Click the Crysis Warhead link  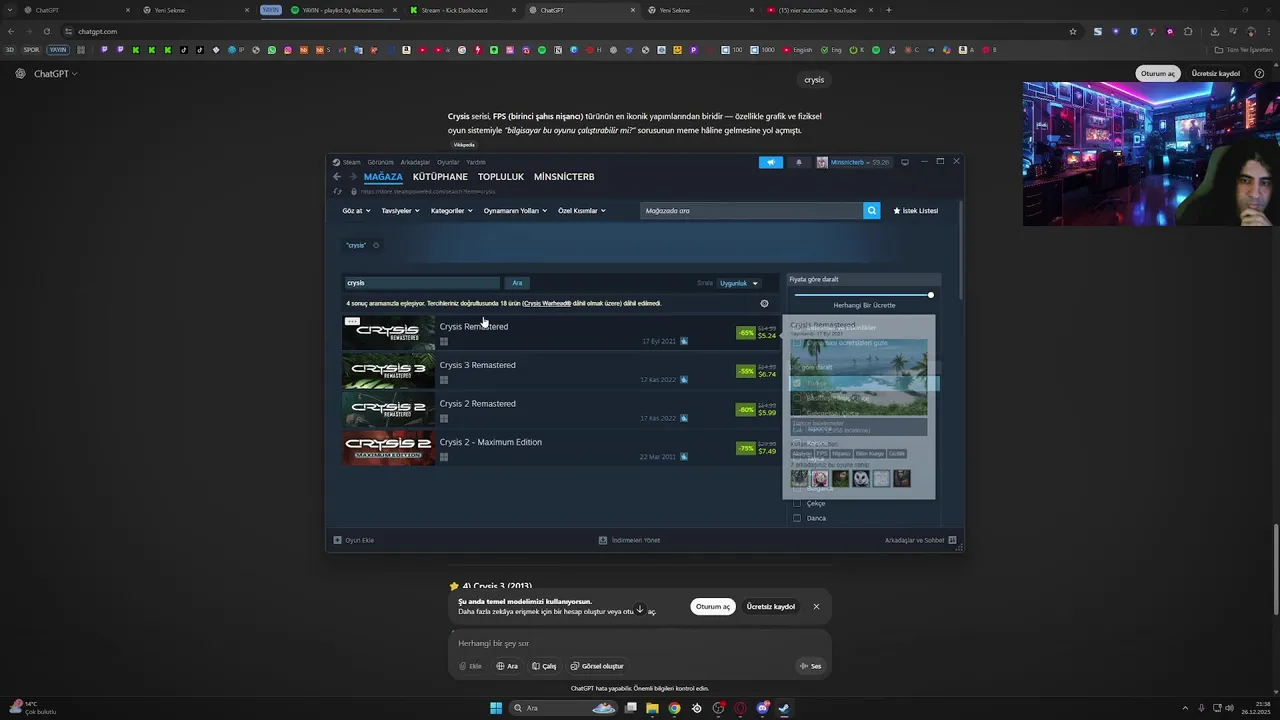(x=547, y=303)
